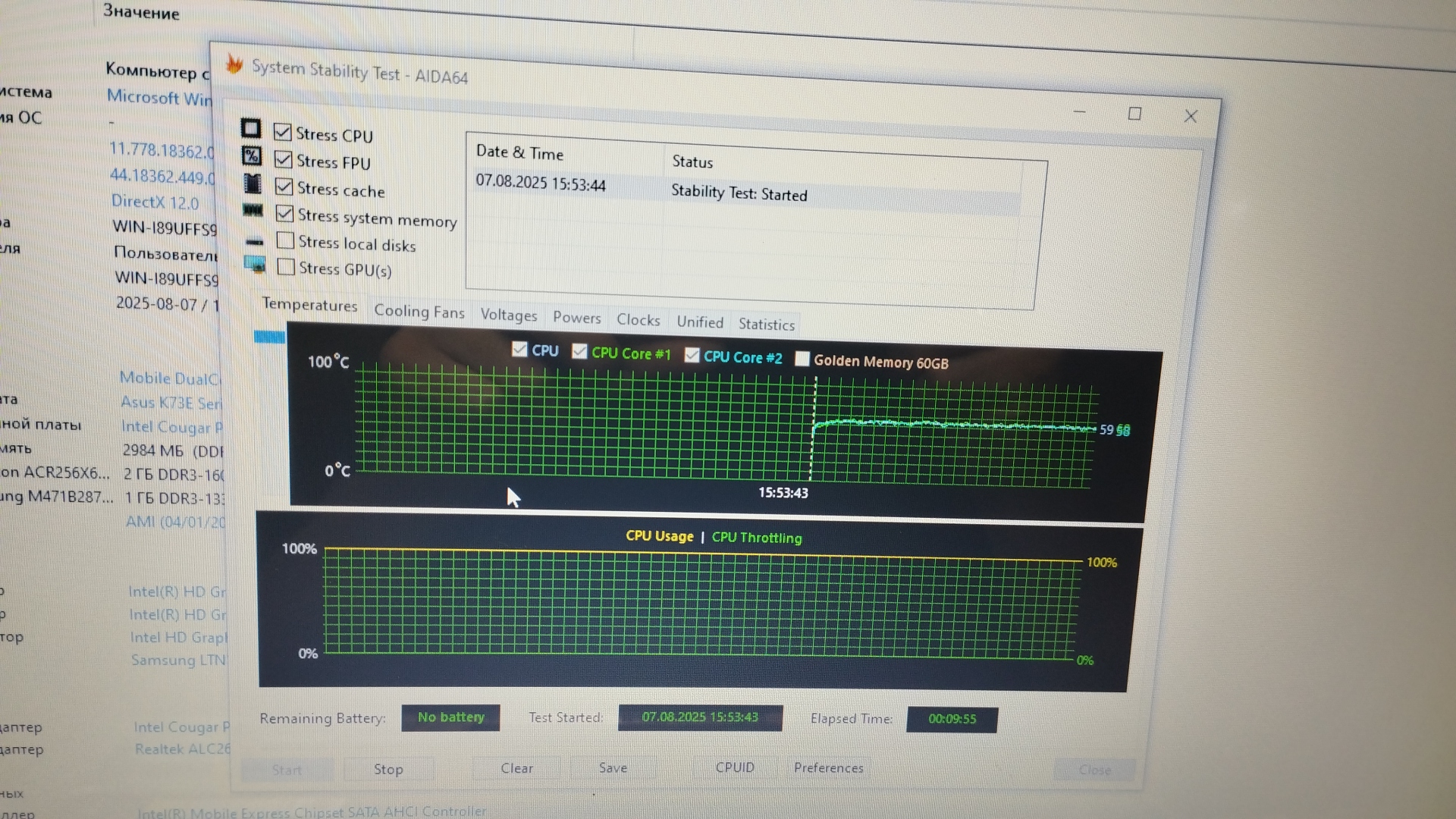Image resolution: width=1456 pixels, height=819 pixels.
Task: Switch to the Cooling Fans tab
Action: 419,312
